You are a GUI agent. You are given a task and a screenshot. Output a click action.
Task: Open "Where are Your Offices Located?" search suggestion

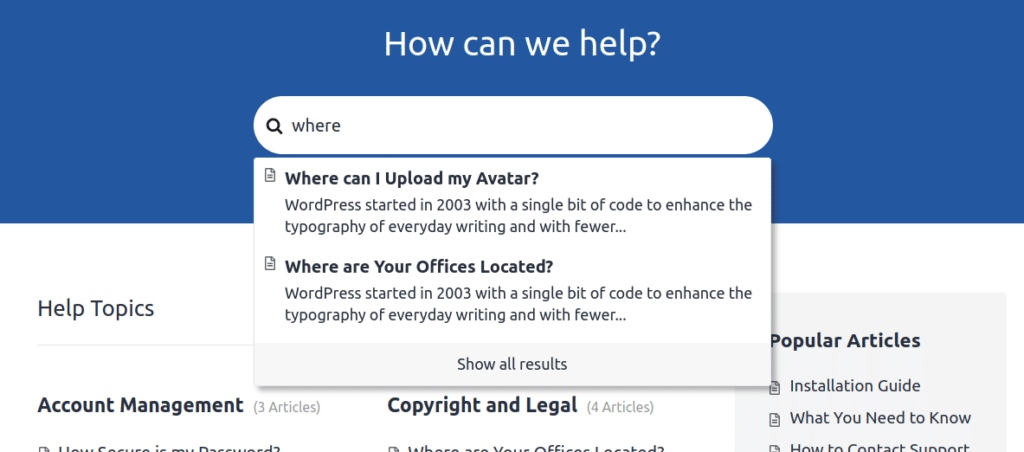pos(419,267)
